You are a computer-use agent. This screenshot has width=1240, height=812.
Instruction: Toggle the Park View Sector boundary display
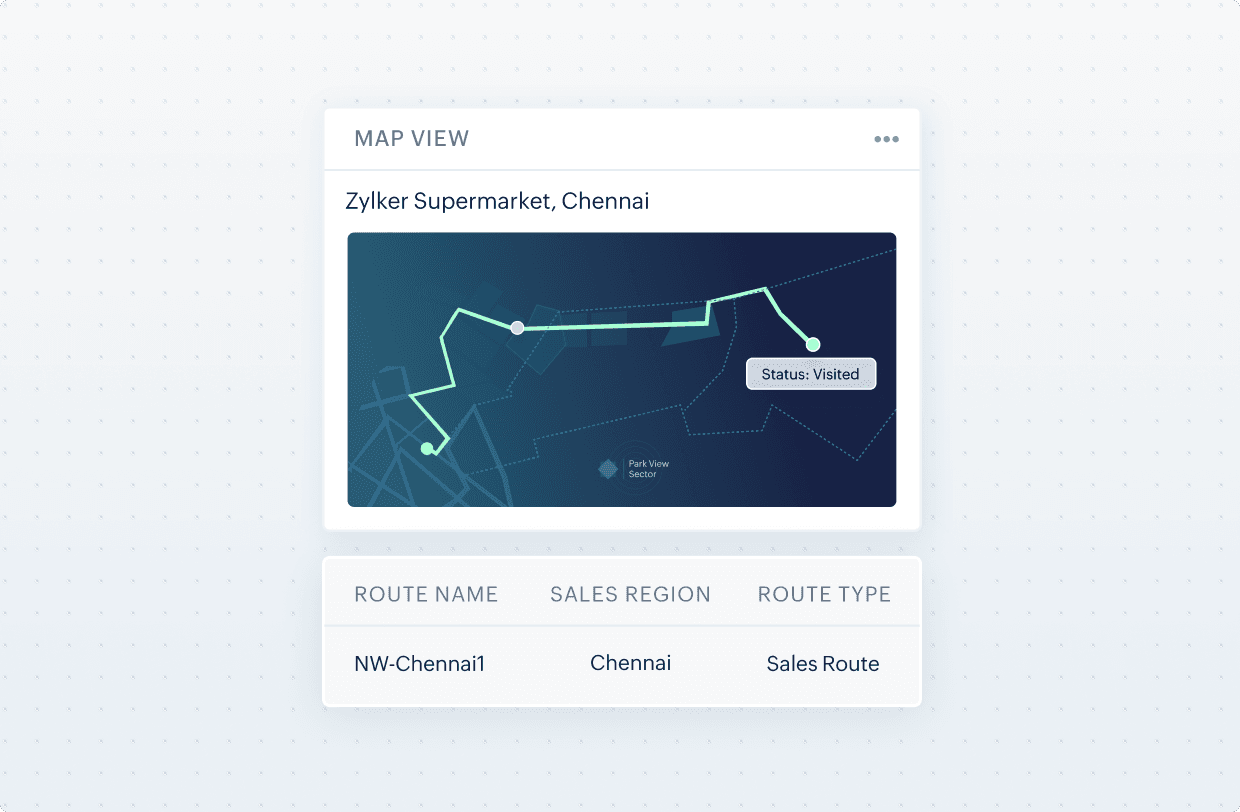(607, 467)
